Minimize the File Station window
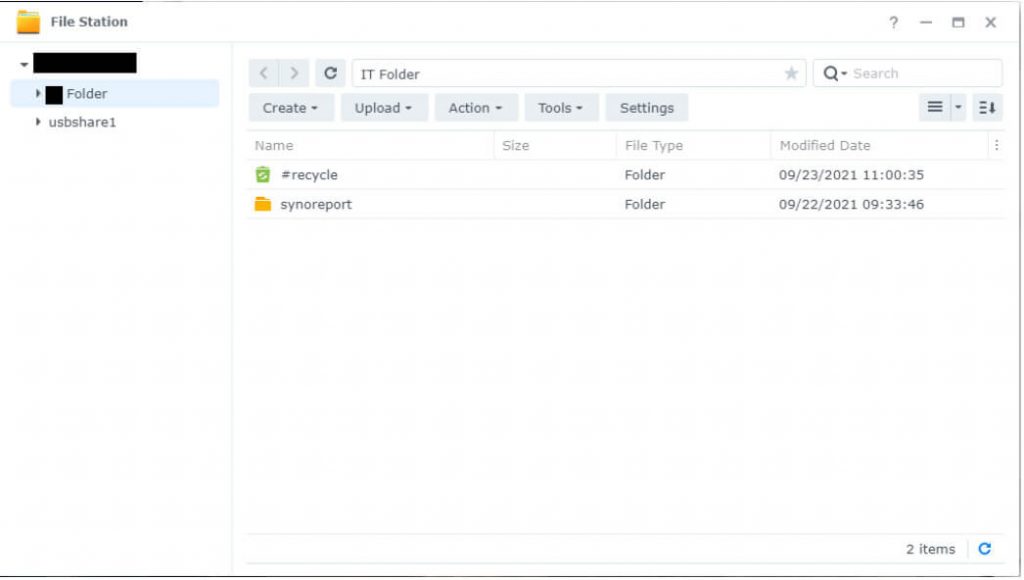Image resolution: width=1024 pixels, height=580 pixels. 925,22
